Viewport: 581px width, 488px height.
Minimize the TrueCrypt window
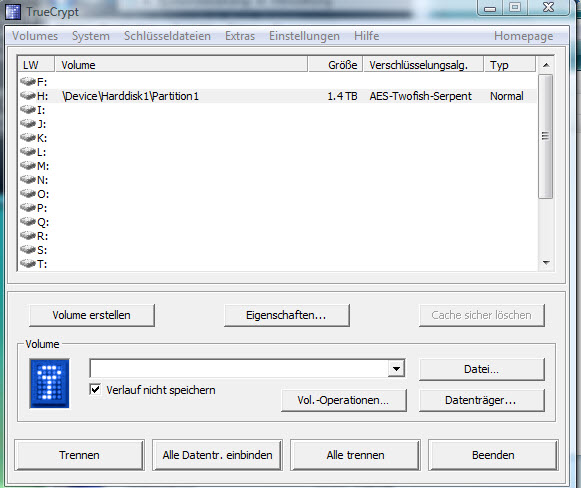pyautogui.click(x=490, y=8)
